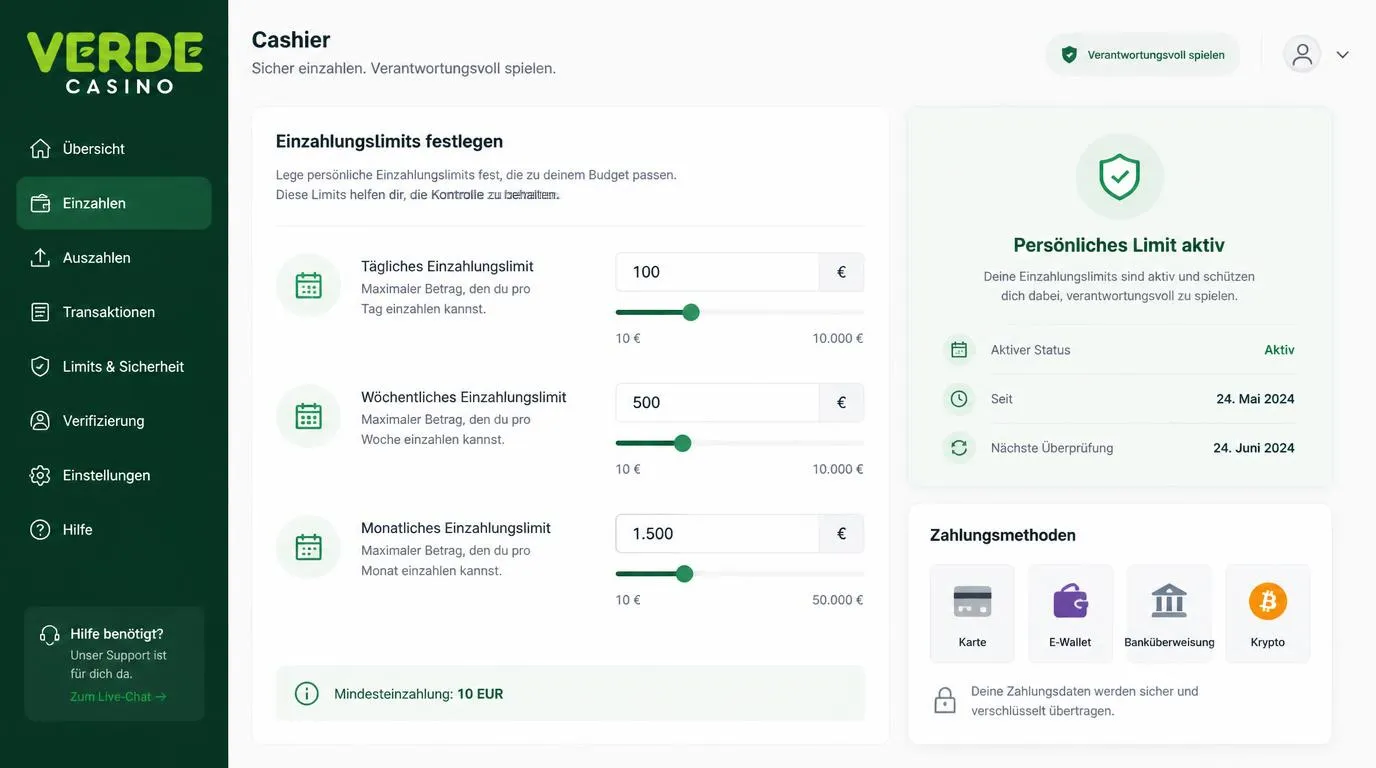This screenshot has height=768, width=1376.
Task: Click the Verantwortungsvoll spielen button
Action: tap(1142, 55)
